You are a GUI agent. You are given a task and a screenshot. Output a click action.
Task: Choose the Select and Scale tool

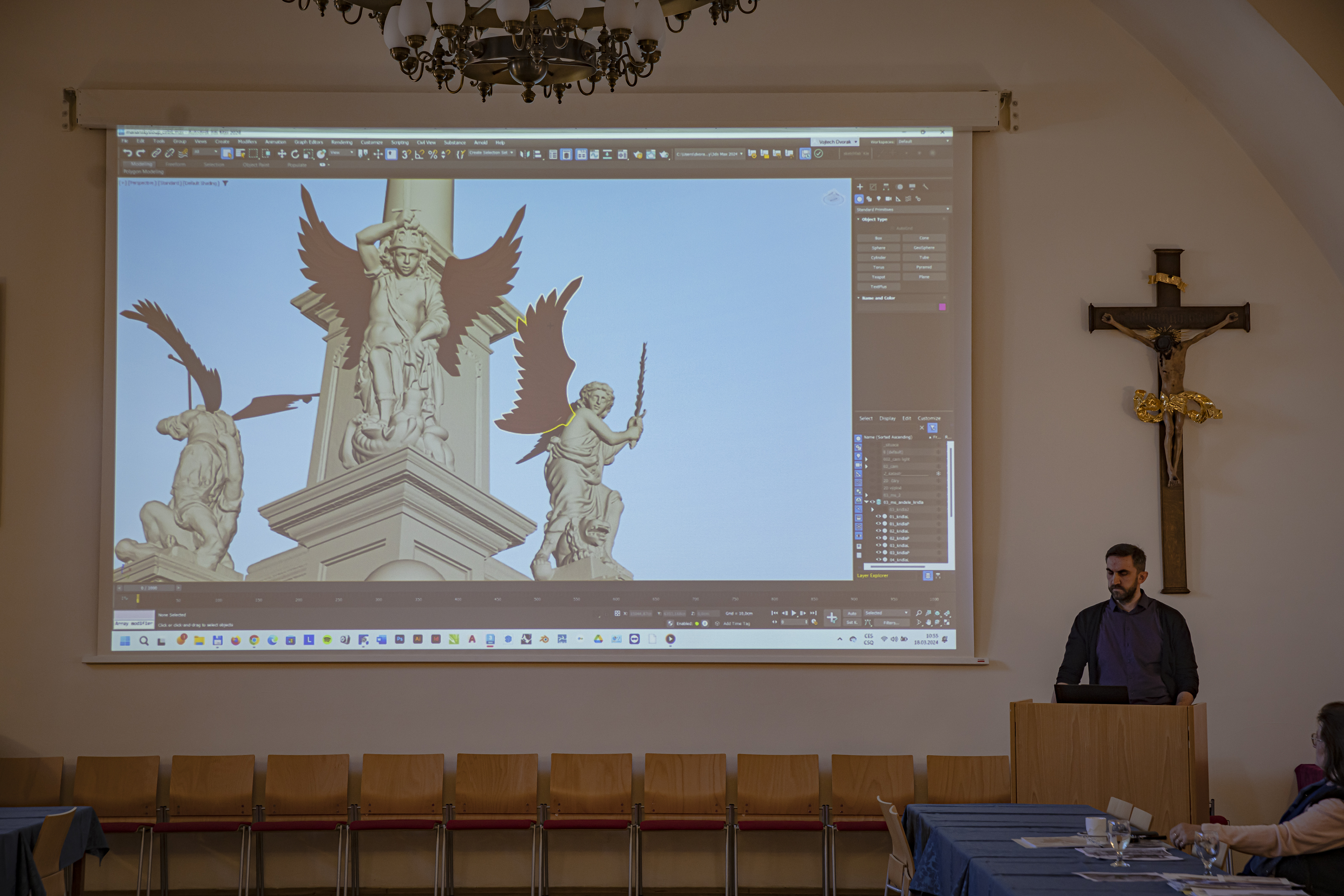pos(308,154)
